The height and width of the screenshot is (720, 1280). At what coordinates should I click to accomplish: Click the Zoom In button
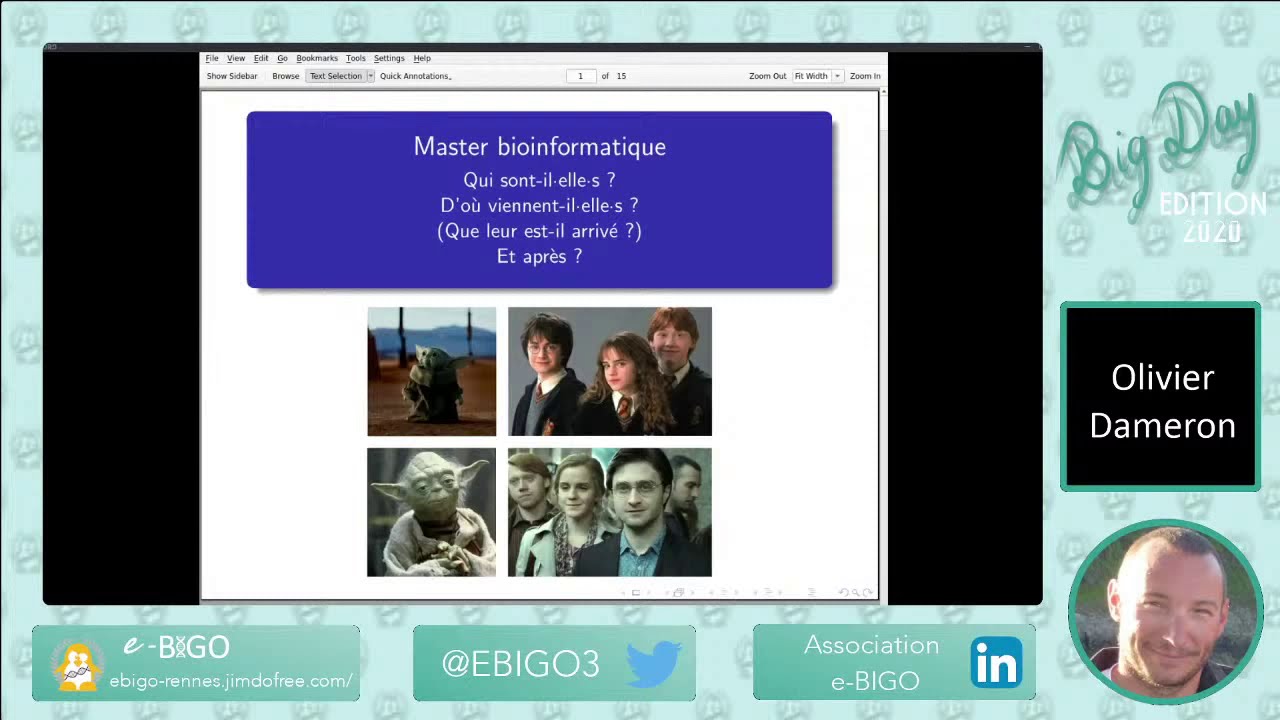point(865,76)
